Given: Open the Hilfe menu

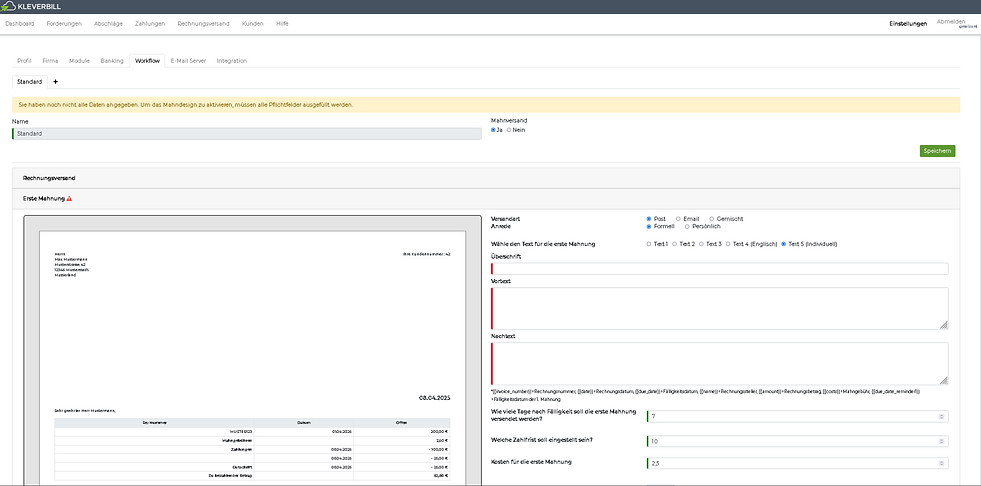Looking at the screenshot, I should click(282, 24).
